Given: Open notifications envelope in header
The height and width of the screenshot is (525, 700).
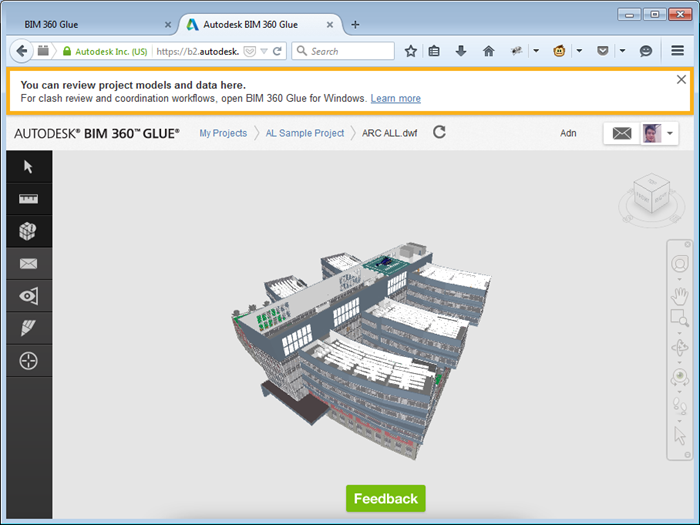Looking at the screenshot, I should (621, 133).
